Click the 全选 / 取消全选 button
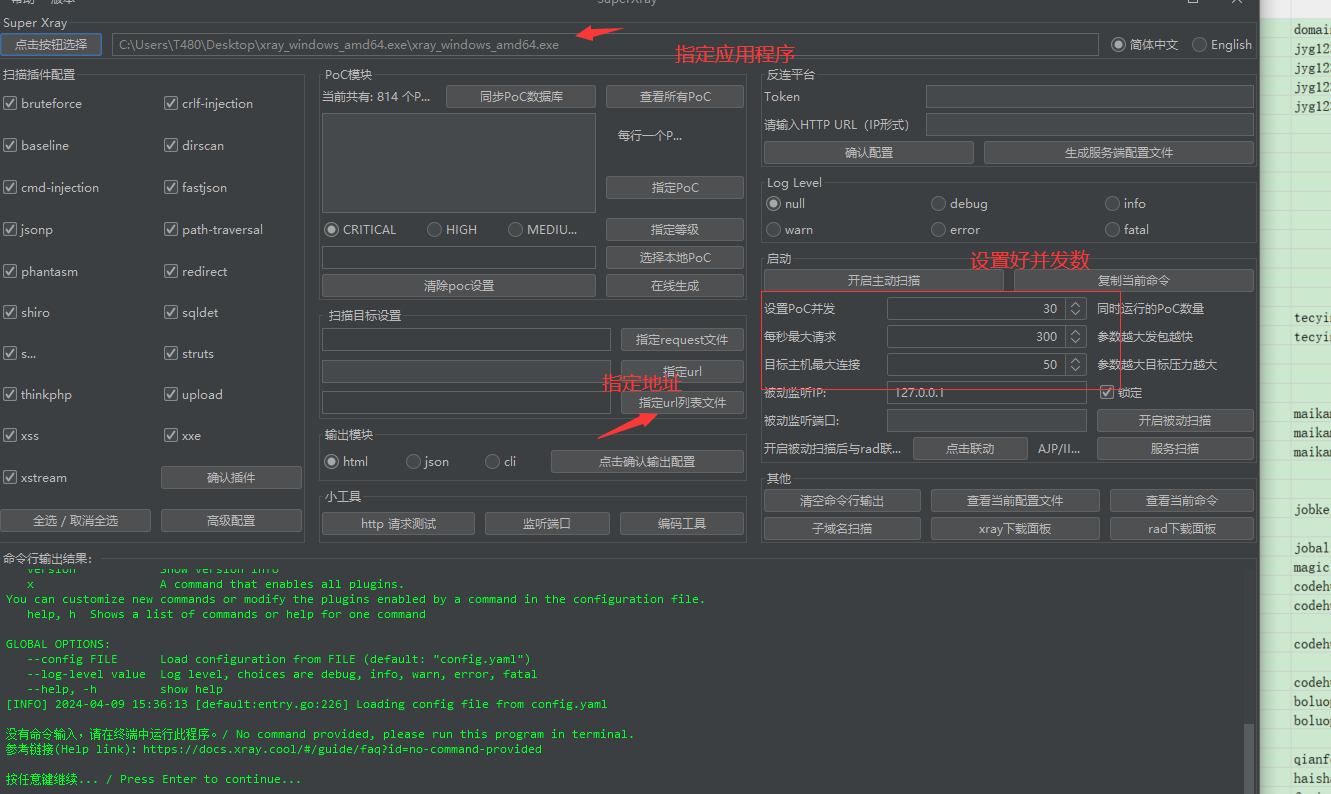This screenshot has height=794, width=1331. [76, 520]
